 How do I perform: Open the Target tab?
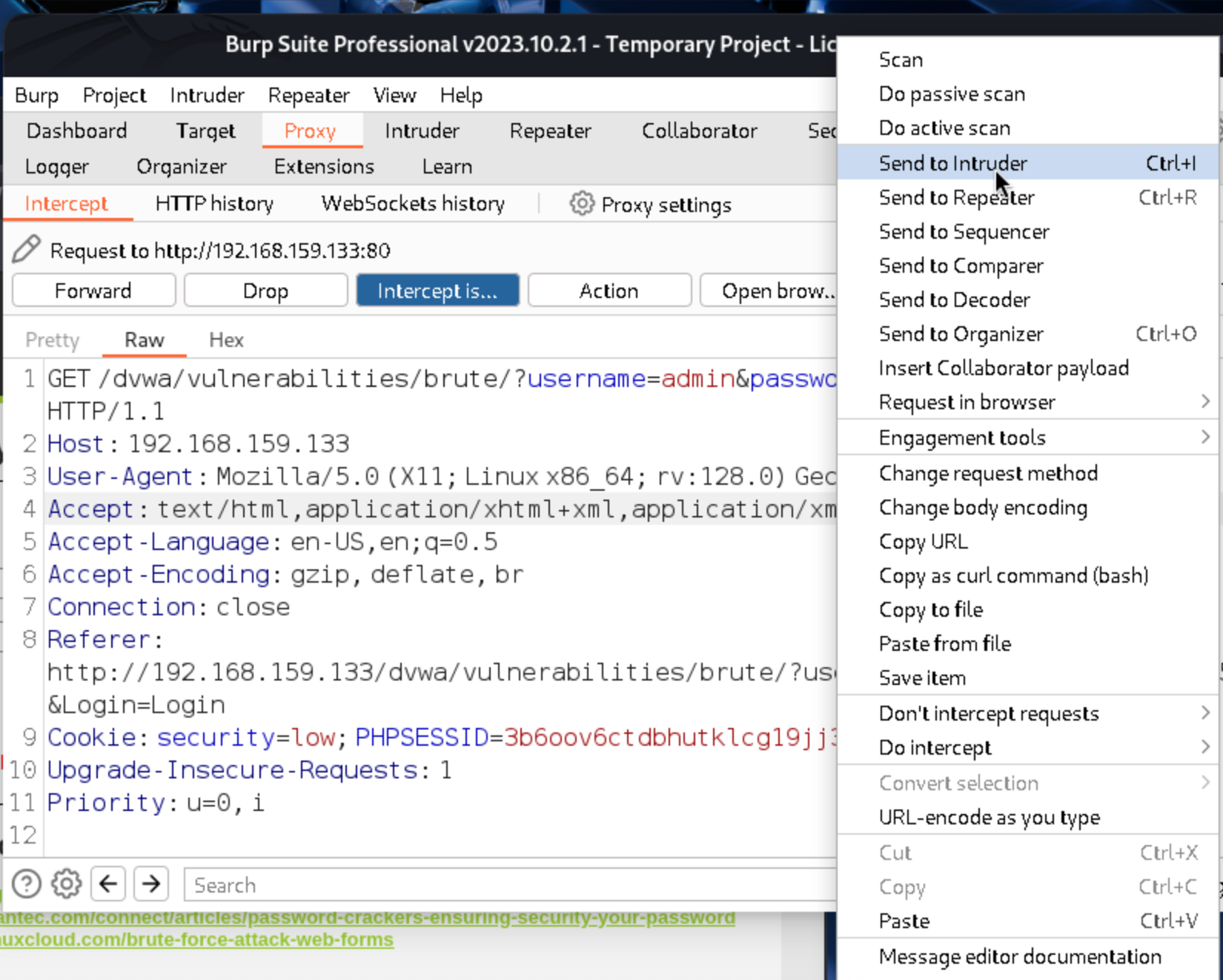[205, 131]
